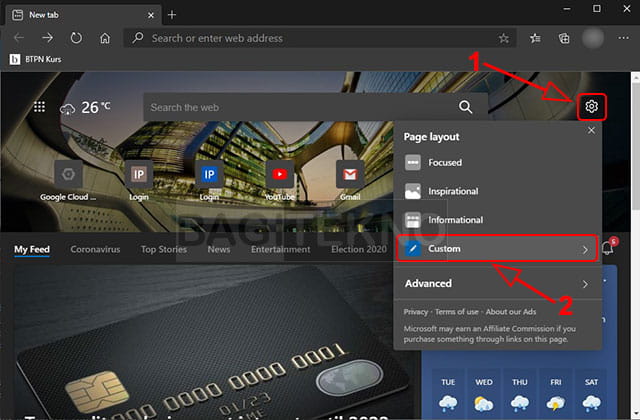Image resolution: width=640 pixels, height=420 pixels.
Task: Click the Custom layout pencil icon
Action: [413, 249]
